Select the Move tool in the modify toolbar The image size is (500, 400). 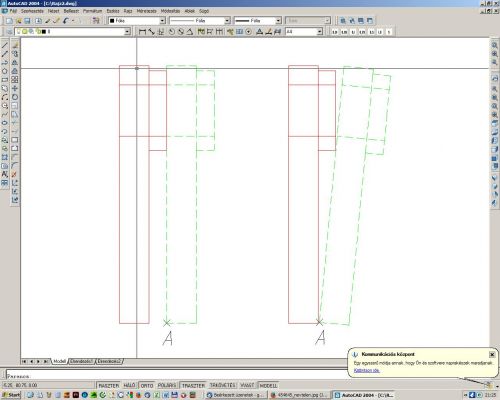(15, 88)
